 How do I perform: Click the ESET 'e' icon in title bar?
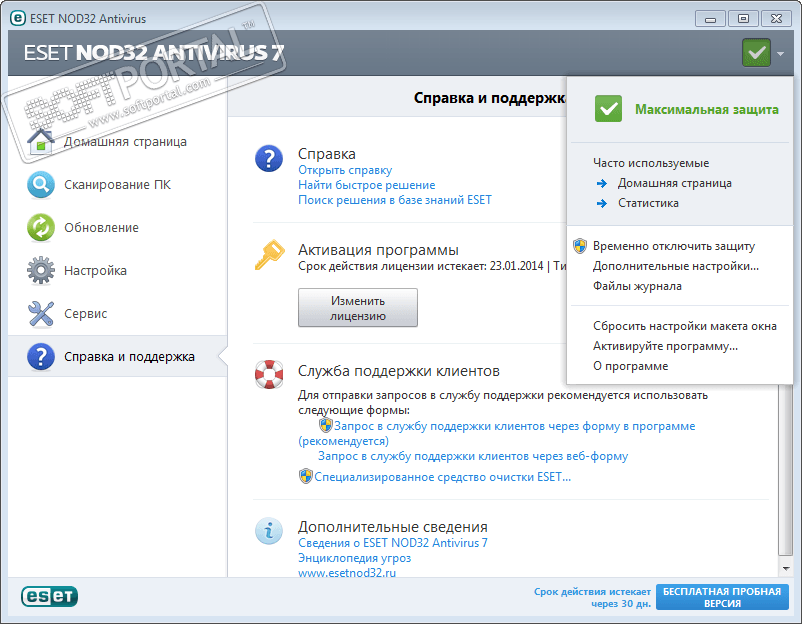(18, 18)
